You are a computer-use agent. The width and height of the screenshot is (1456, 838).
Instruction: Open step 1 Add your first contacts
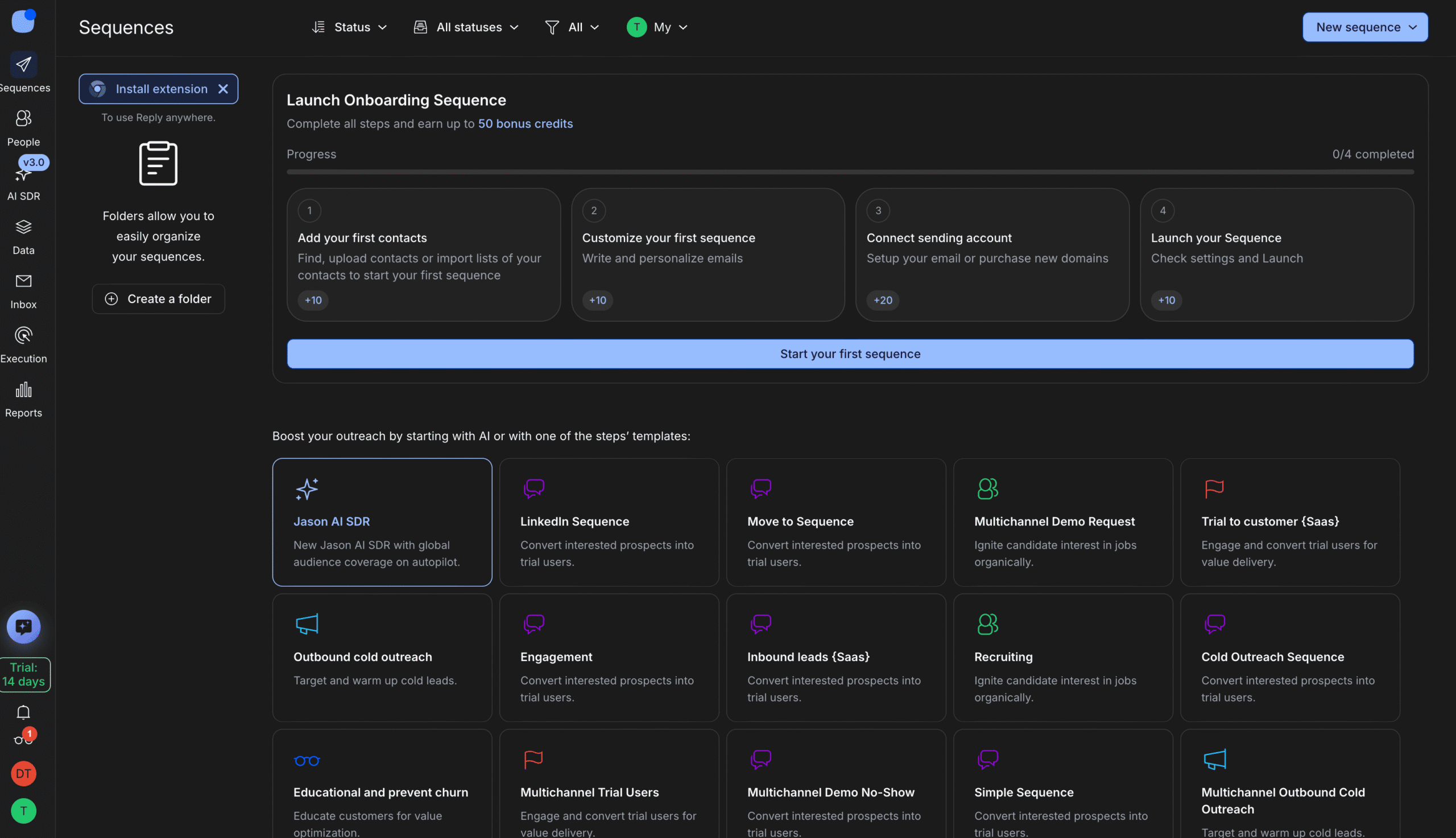[424, 255]
